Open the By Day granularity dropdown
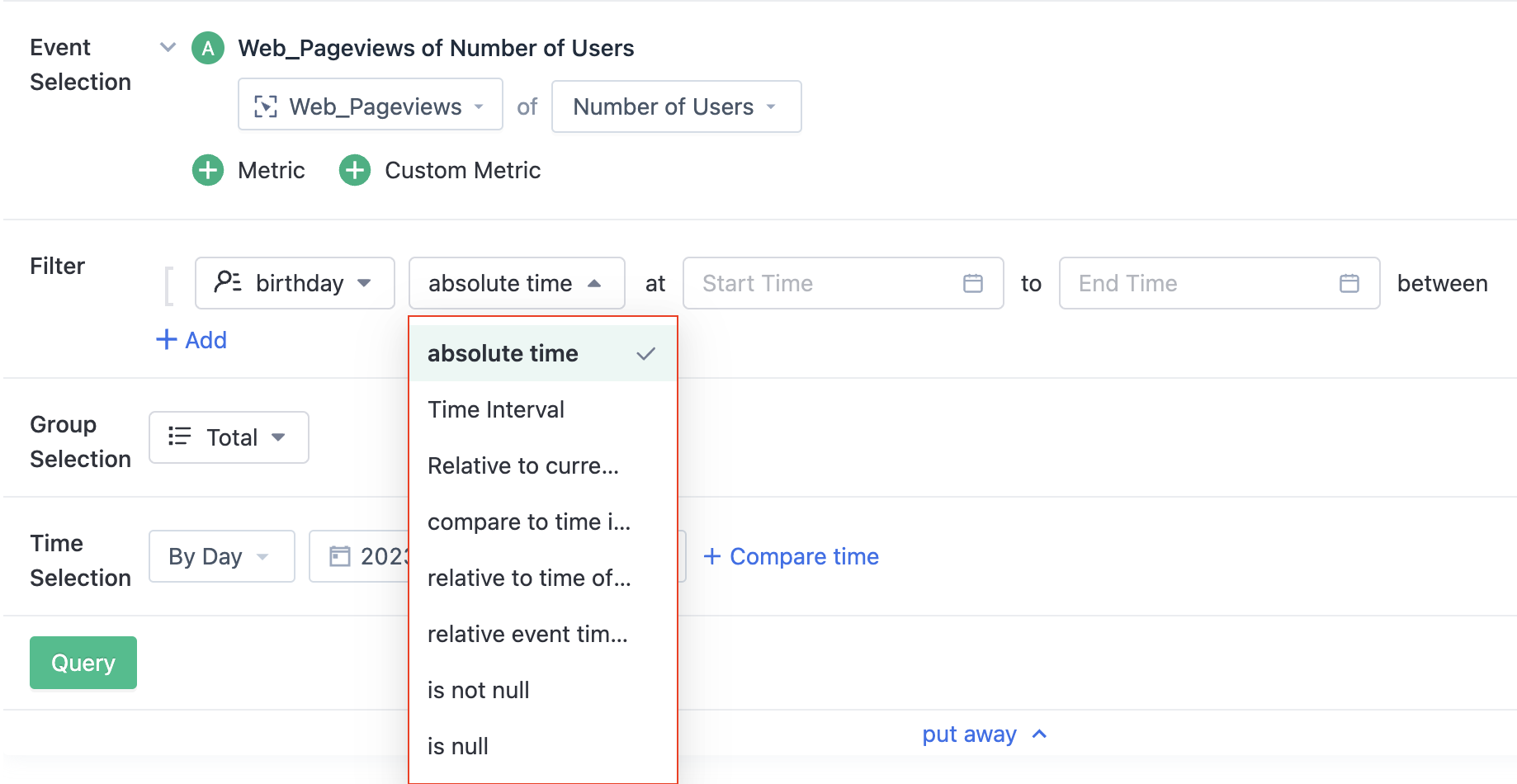 (x=221, y=557)
